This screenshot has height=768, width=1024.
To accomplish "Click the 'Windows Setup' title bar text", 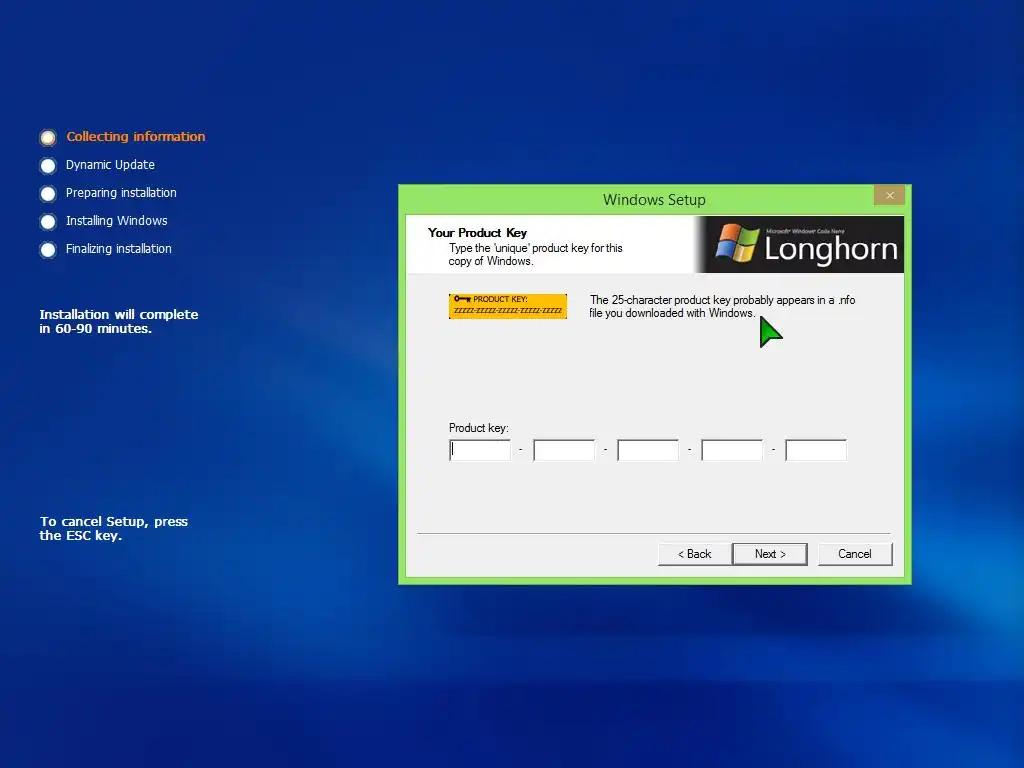I will point(654,200).
